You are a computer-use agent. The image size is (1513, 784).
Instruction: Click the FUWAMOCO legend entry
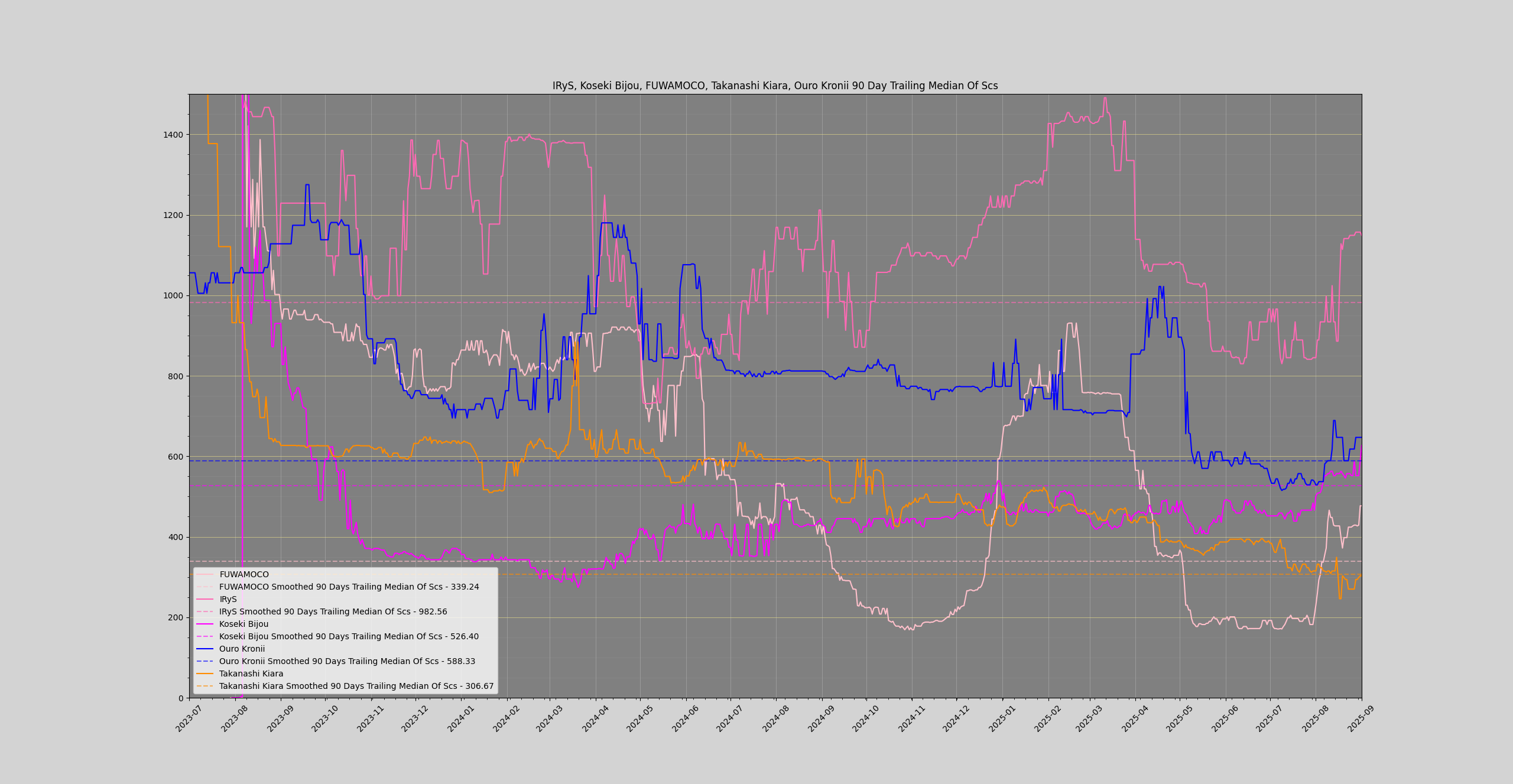243,574
